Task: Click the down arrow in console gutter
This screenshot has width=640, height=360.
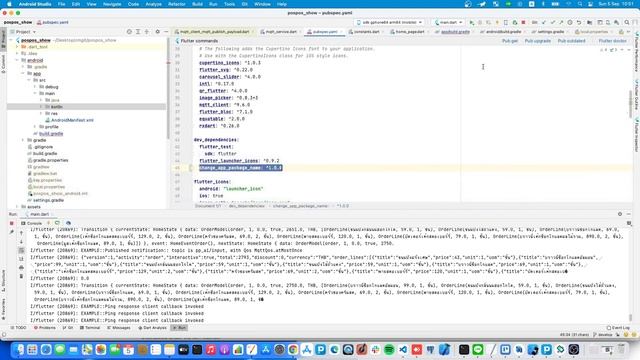Action: pyautogui.click(x=22, y=242)
